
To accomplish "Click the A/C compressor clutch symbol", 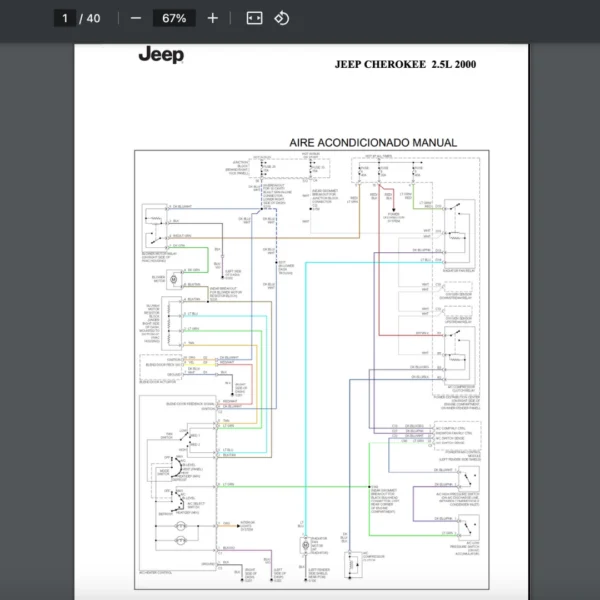I will coord(353,565).
